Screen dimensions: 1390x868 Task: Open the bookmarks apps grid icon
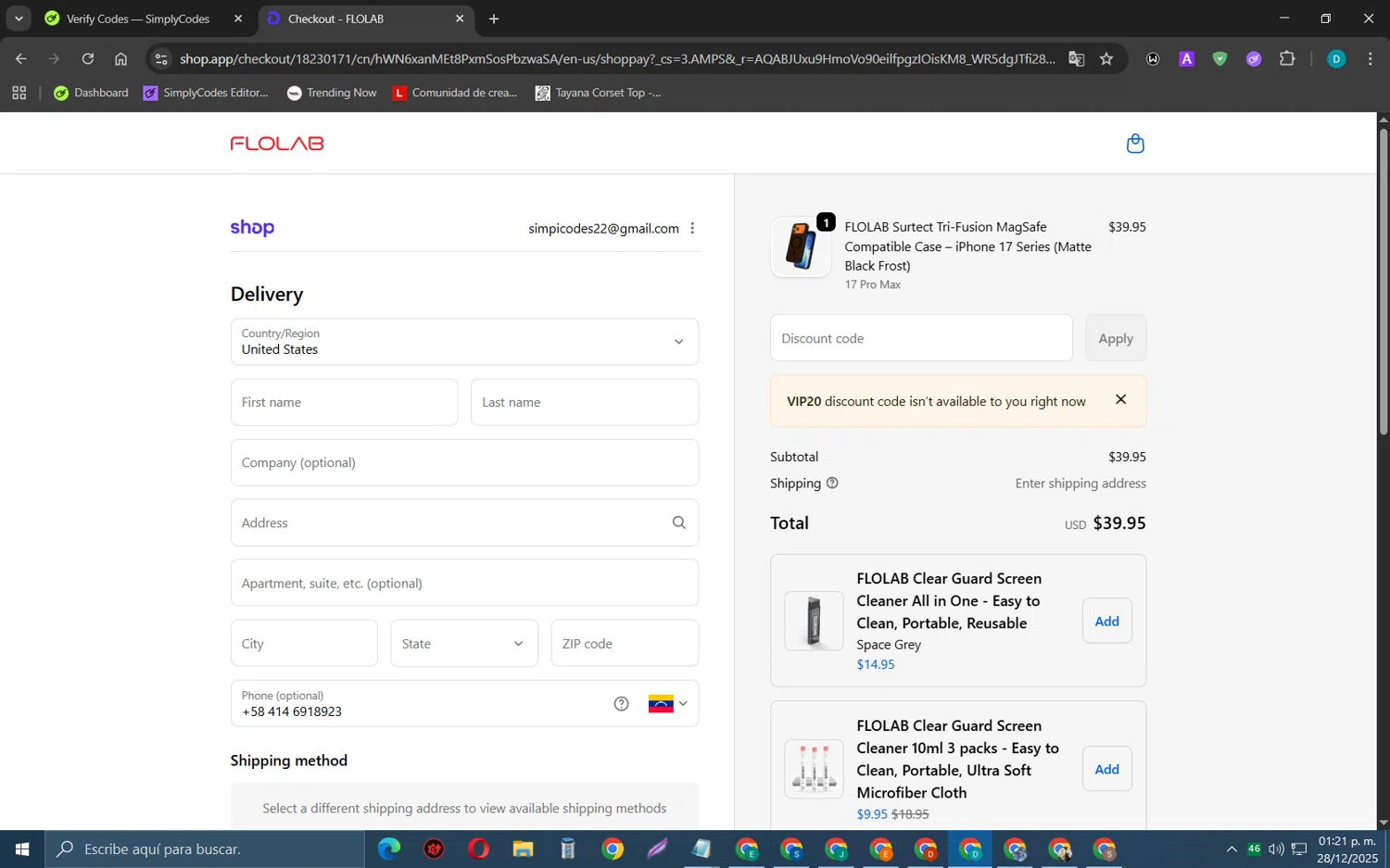tap(19, 93)
